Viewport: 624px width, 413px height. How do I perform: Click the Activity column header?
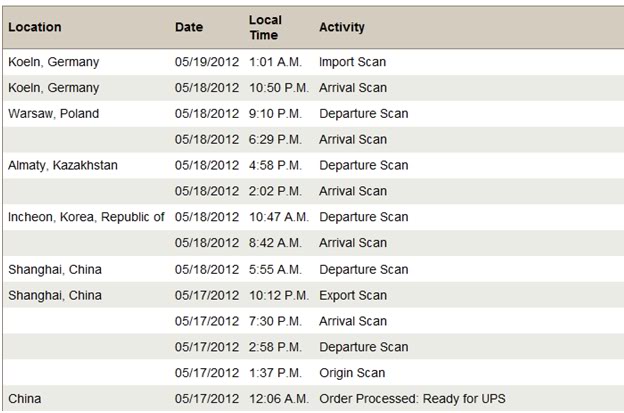[341, 27]
